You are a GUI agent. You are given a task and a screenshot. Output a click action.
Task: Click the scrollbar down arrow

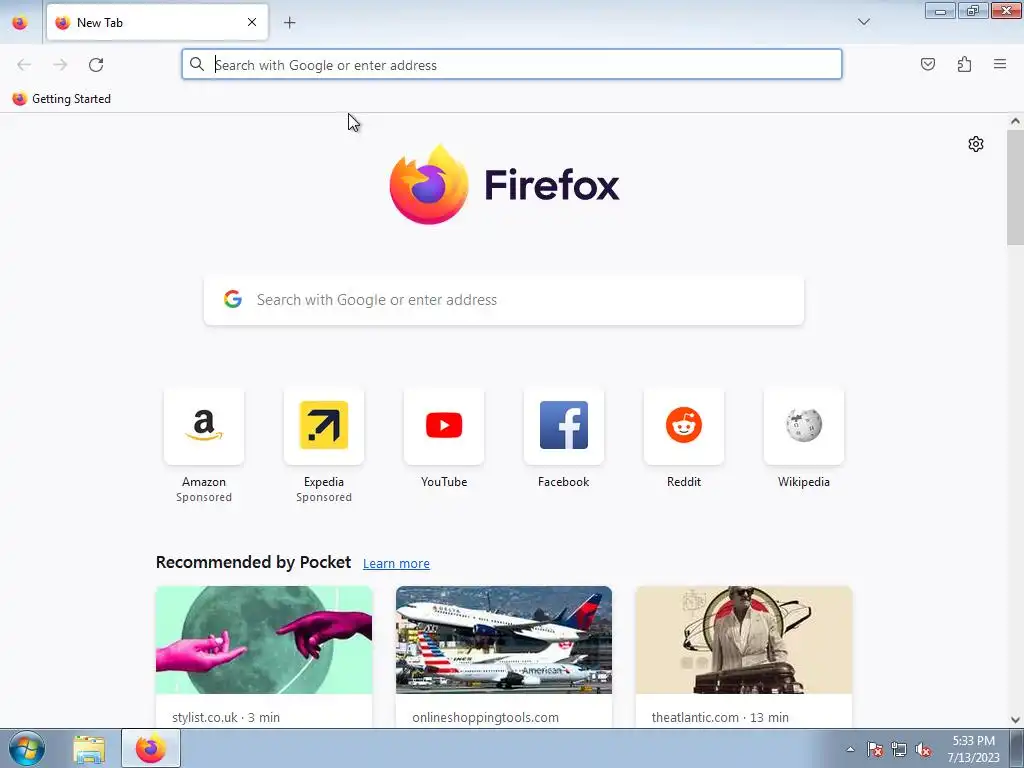click(1015, 720)
